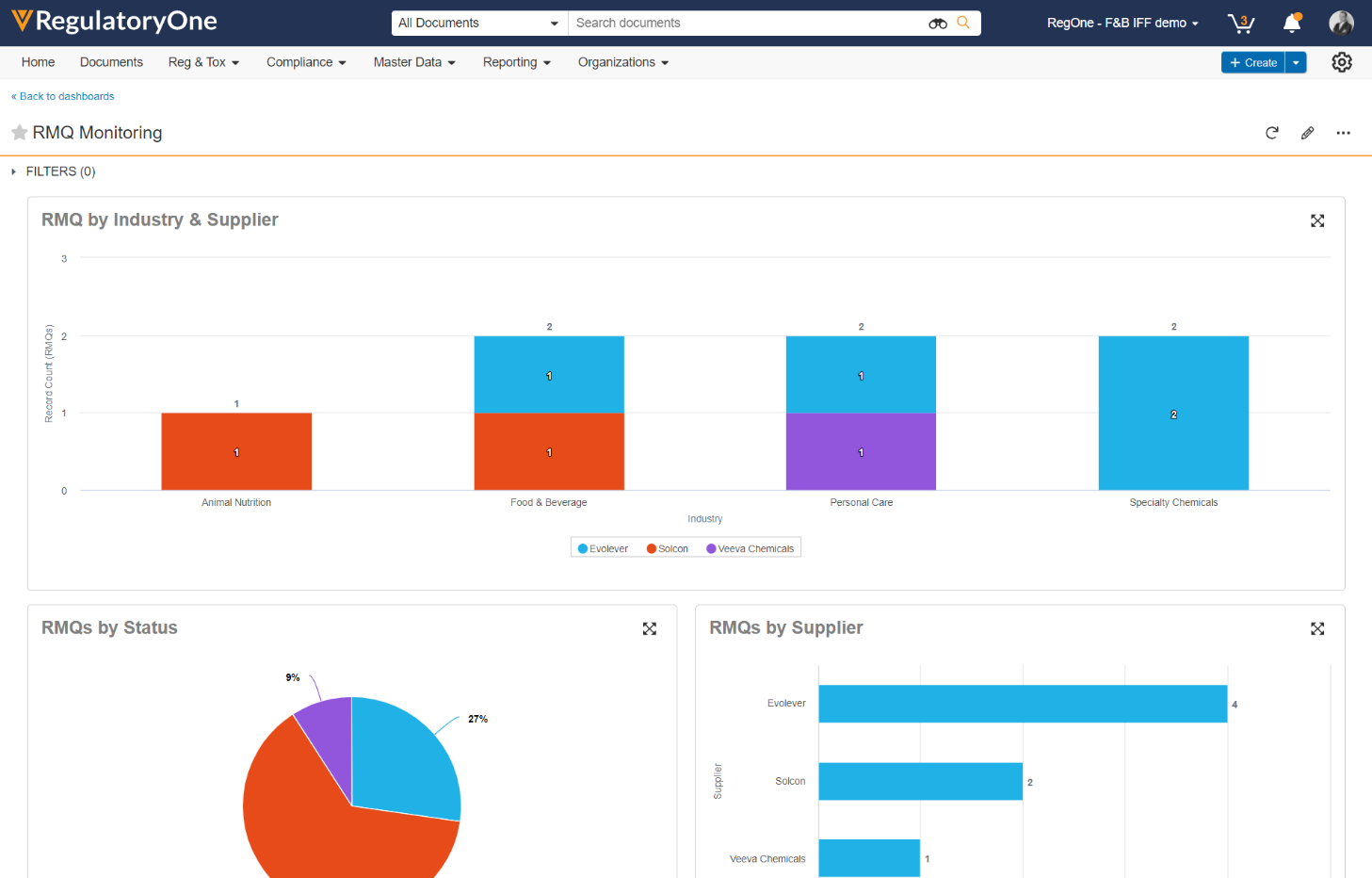Expand the FILTERS (0) section
Screen dimensions: 1372x878
pos(54,171)
